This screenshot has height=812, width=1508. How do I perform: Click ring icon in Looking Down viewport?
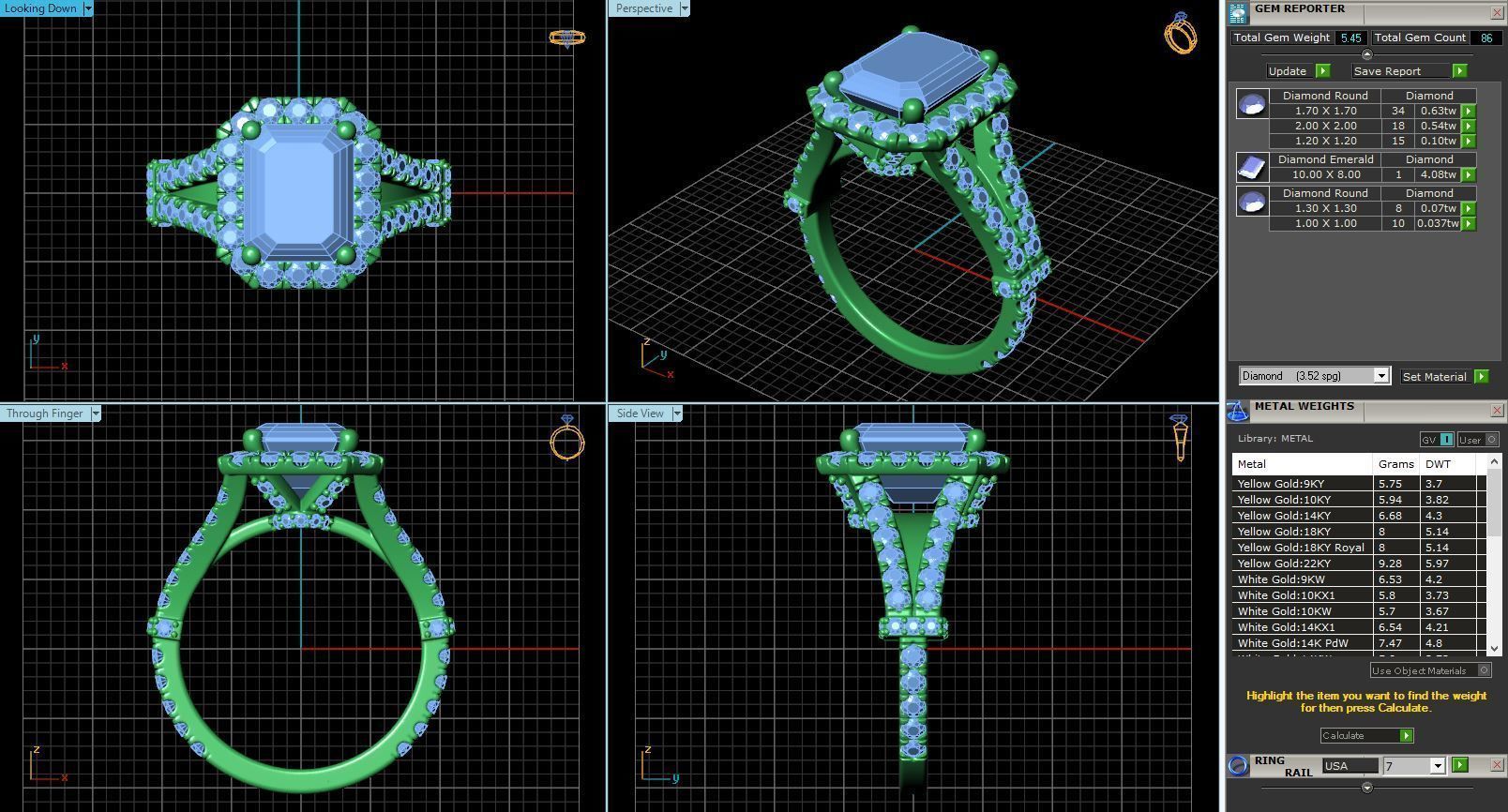coord(566,38)
